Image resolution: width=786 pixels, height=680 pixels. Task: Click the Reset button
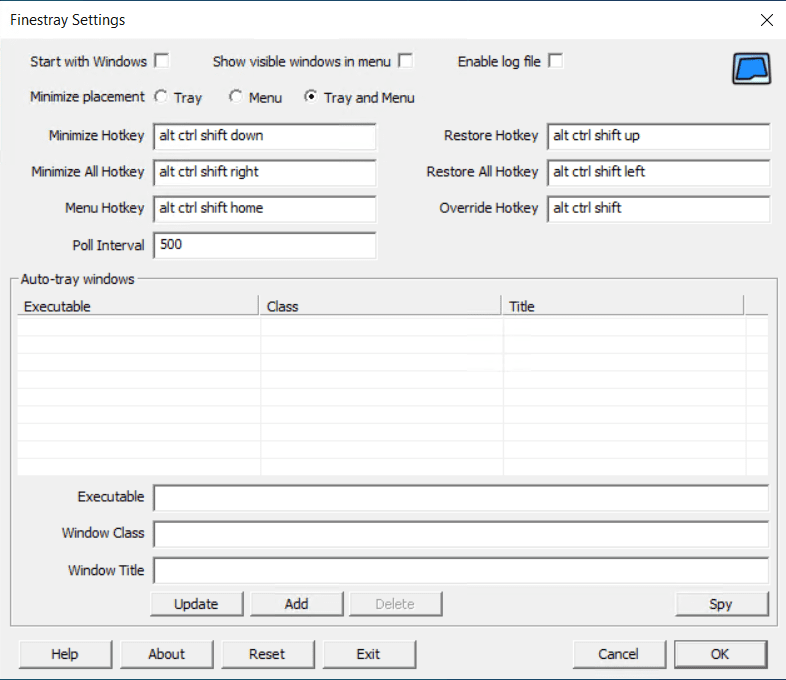tap(268, 654)
